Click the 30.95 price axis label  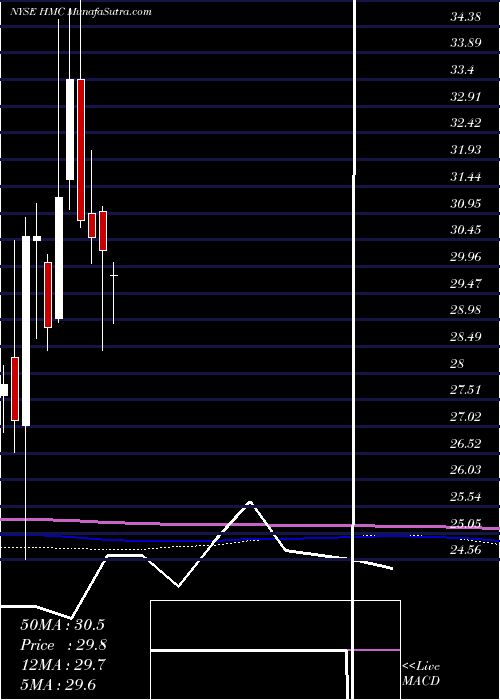coord(466,204)
